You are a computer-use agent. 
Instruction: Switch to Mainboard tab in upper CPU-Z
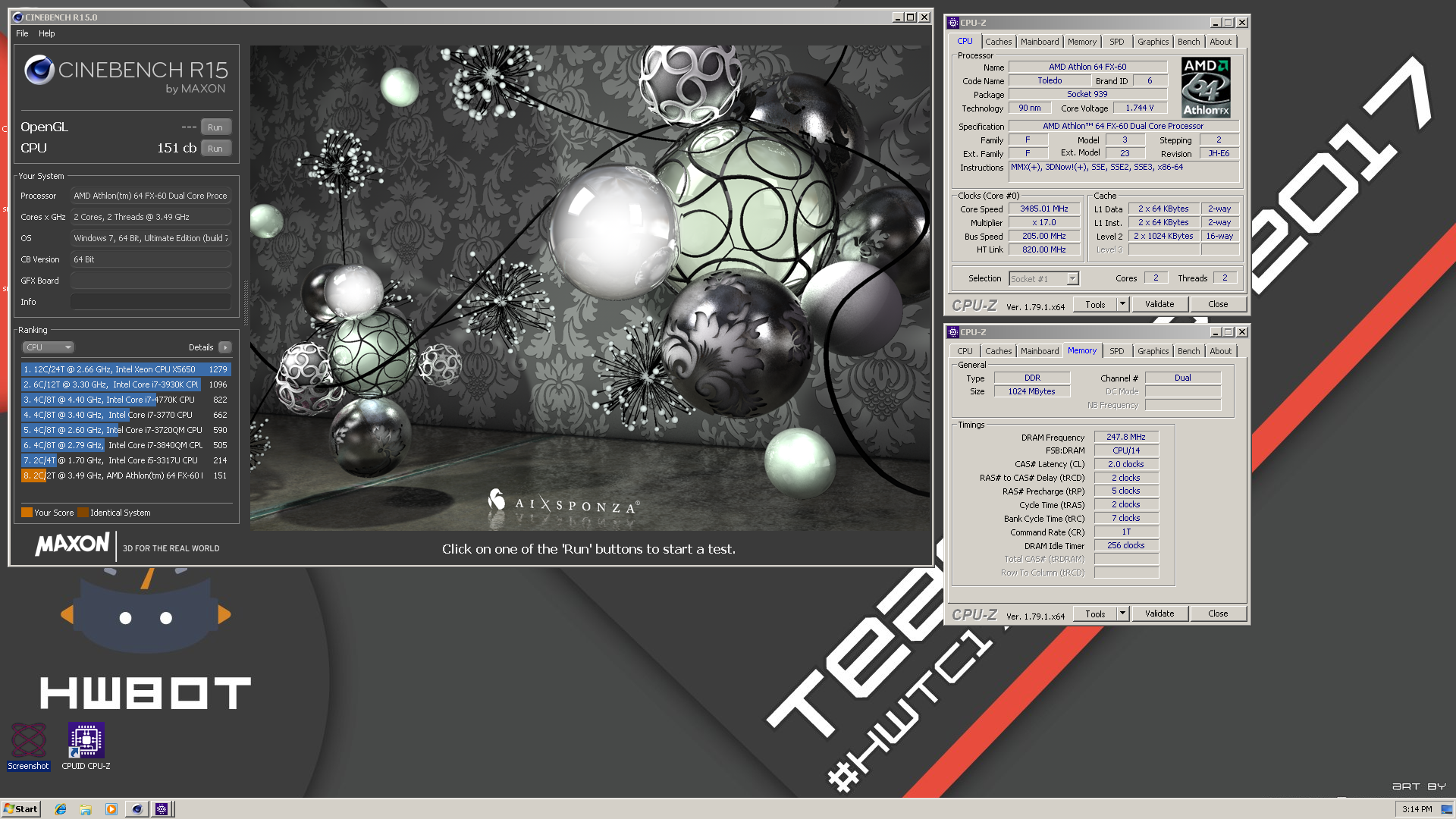[1039, 42]
